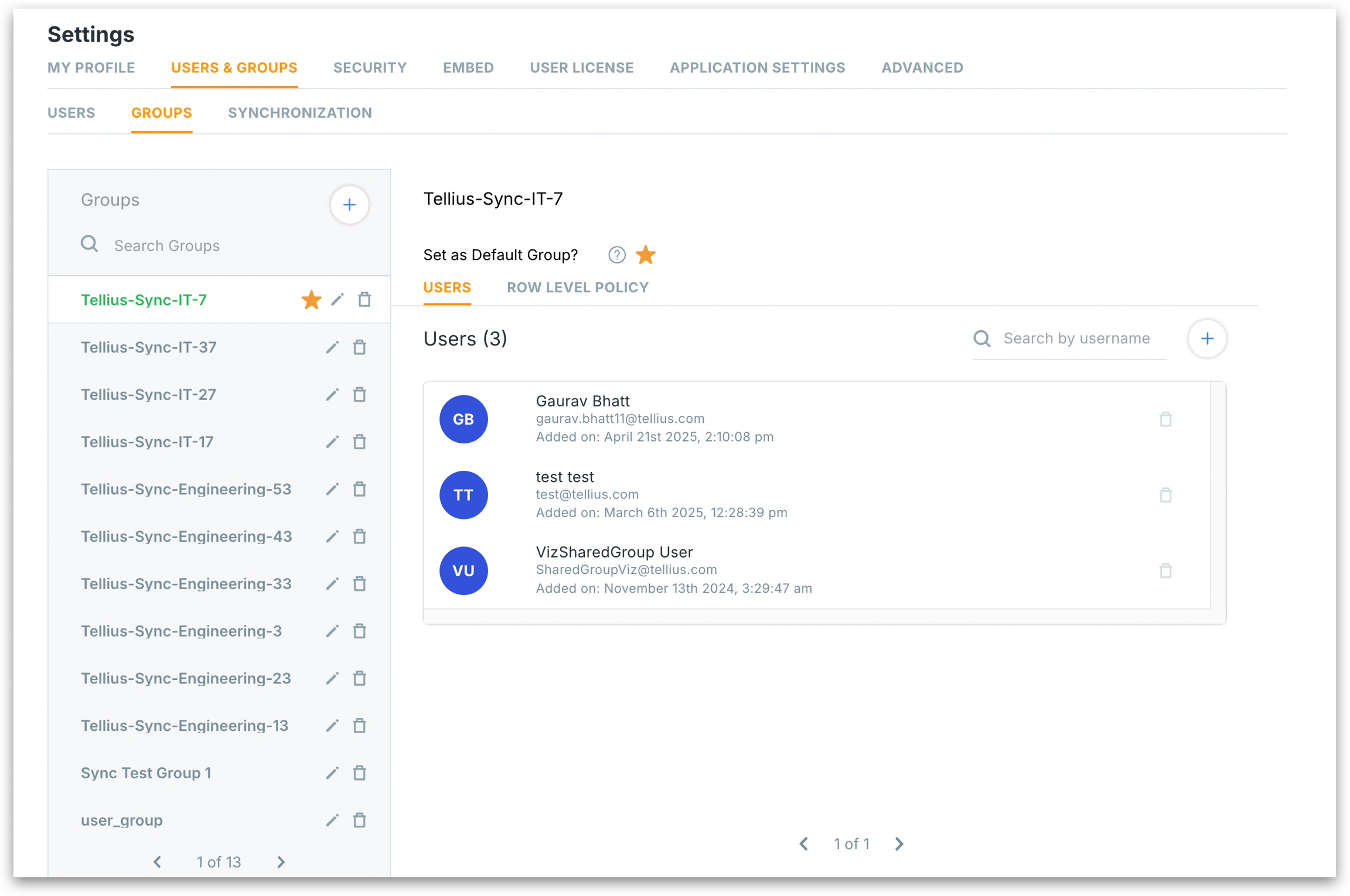Image resolution: width=1350 pixels, height=896 pixels.
Task: Go to previous page of groups list
Action: pyautogui.click(x=157, y=862)
